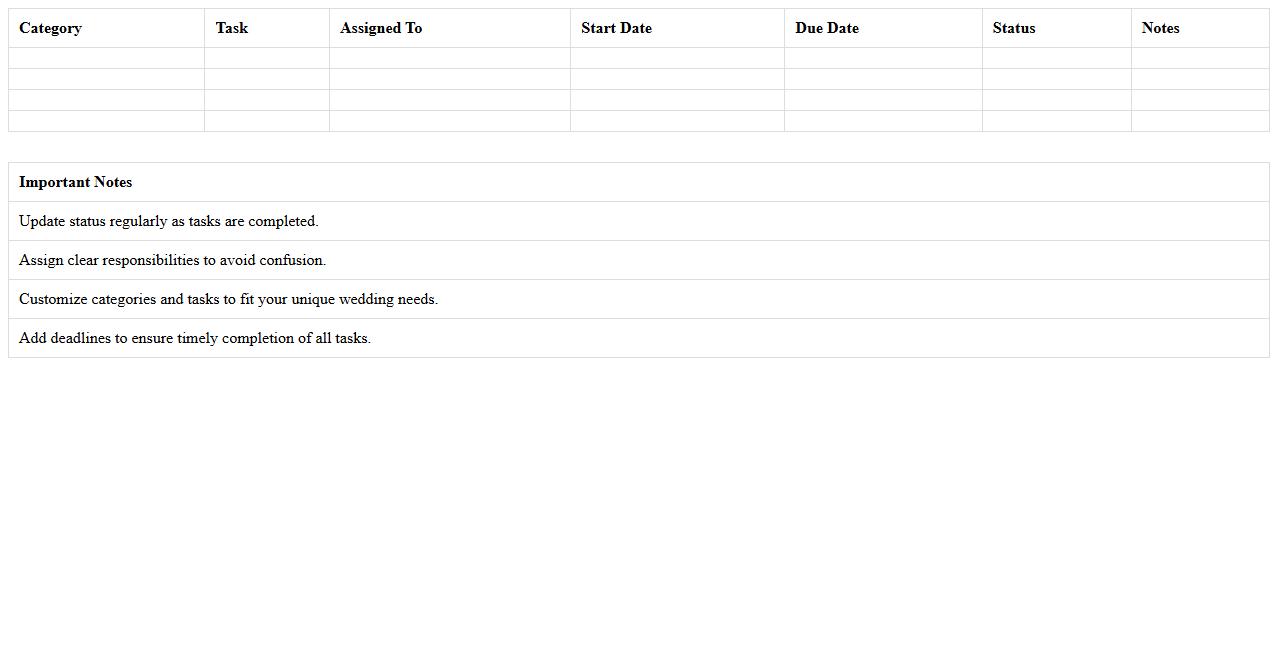Select the Task column header

click(x=231, y=28)
